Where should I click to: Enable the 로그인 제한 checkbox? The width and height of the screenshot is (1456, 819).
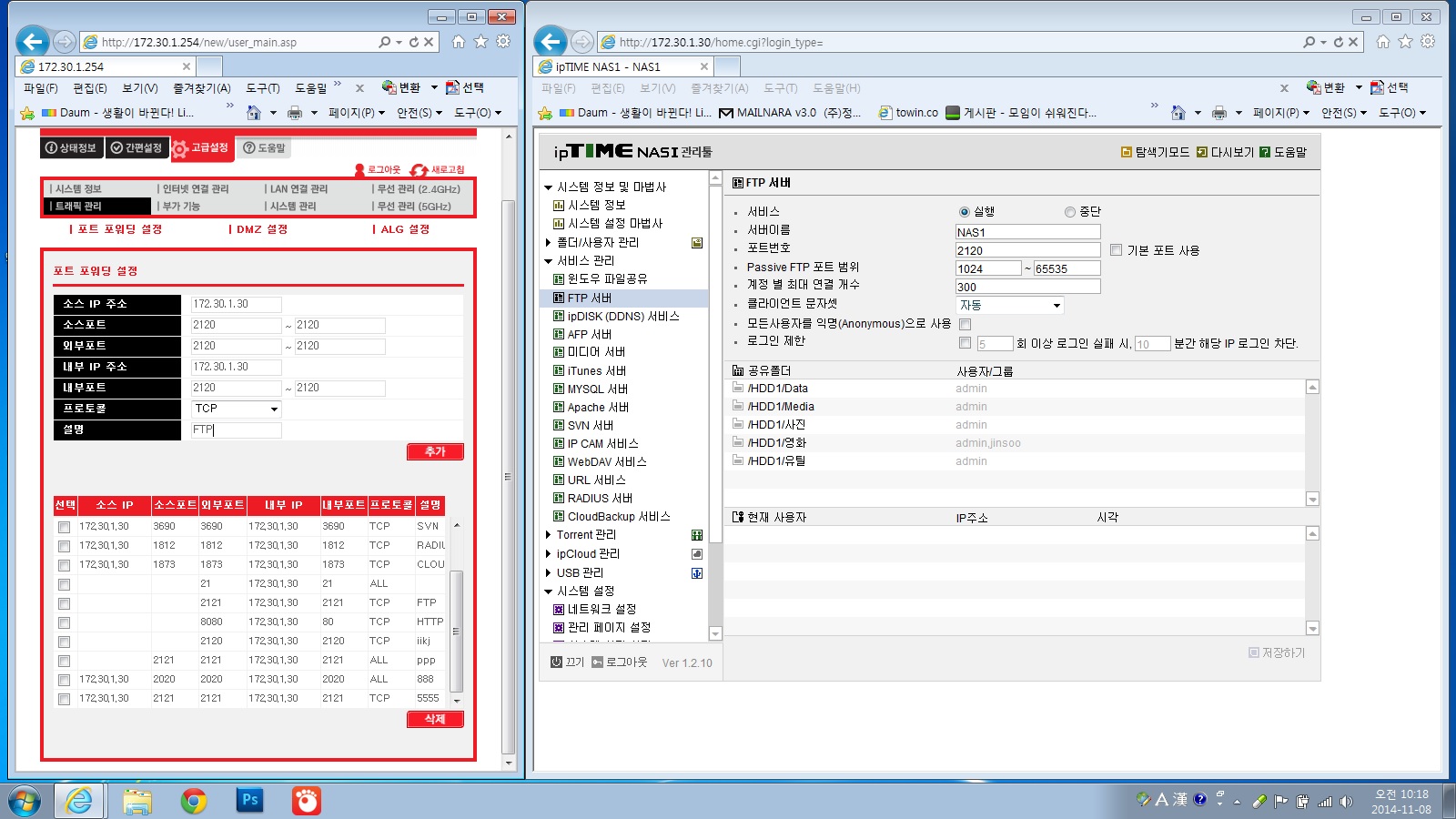pyautogui.click(x=966, y=343)
